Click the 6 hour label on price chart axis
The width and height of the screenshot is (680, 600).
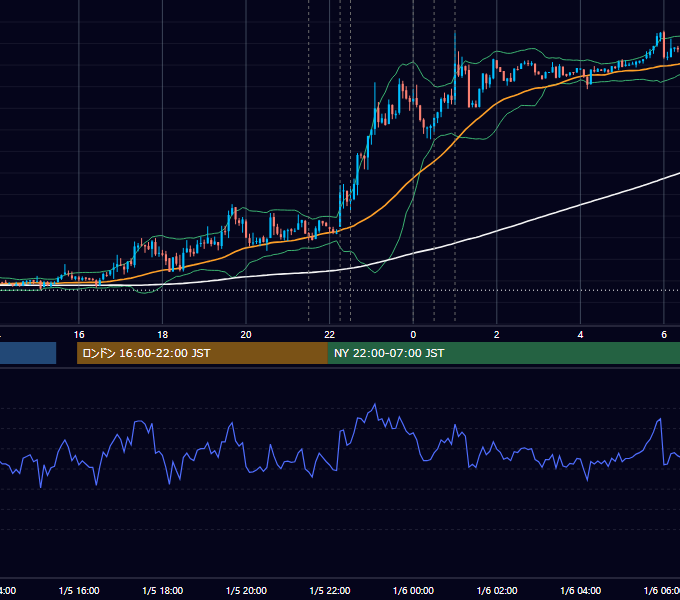coord(664,335)
